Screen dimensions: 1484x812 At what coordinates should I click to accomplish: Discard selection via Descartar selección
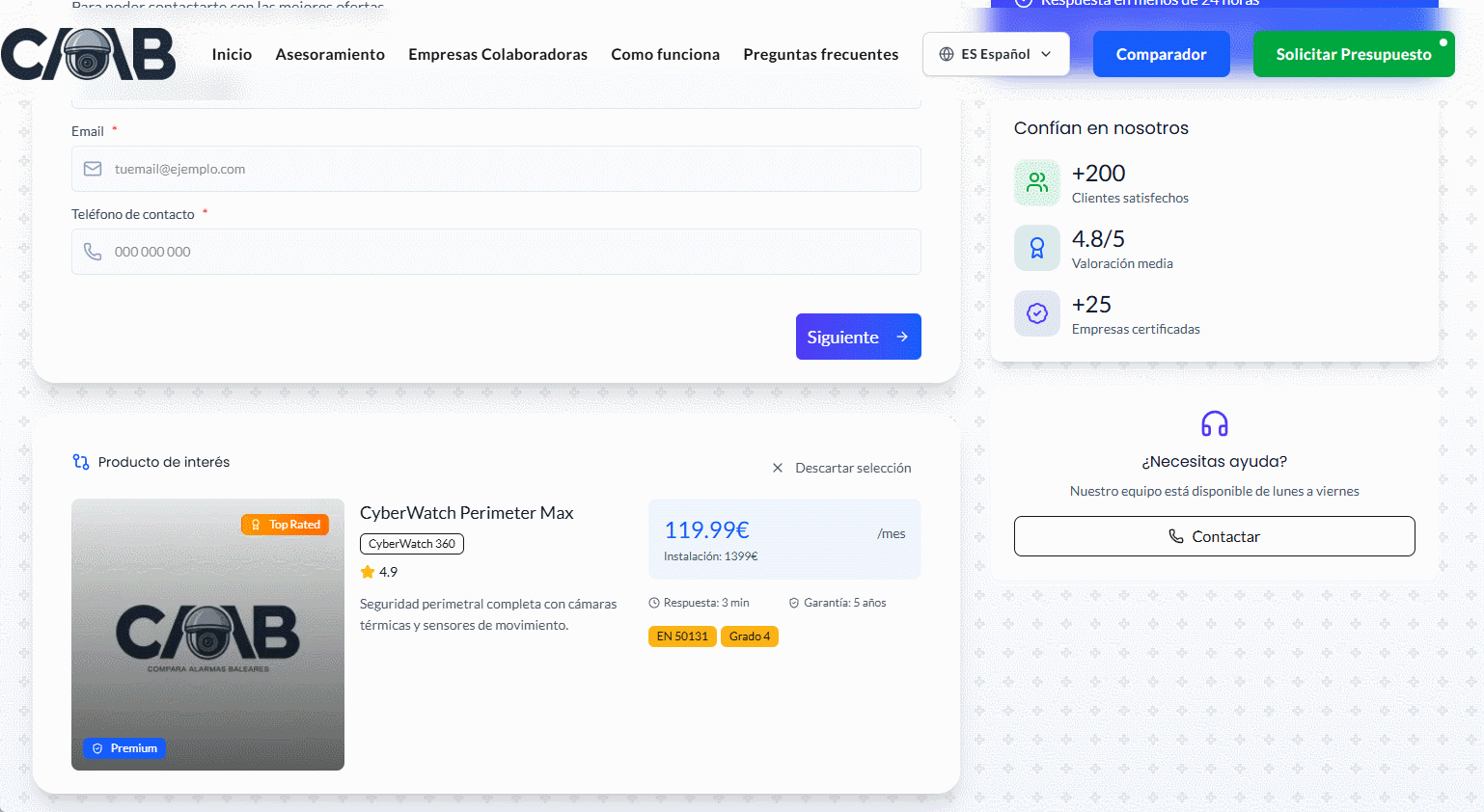pos(841,468)
